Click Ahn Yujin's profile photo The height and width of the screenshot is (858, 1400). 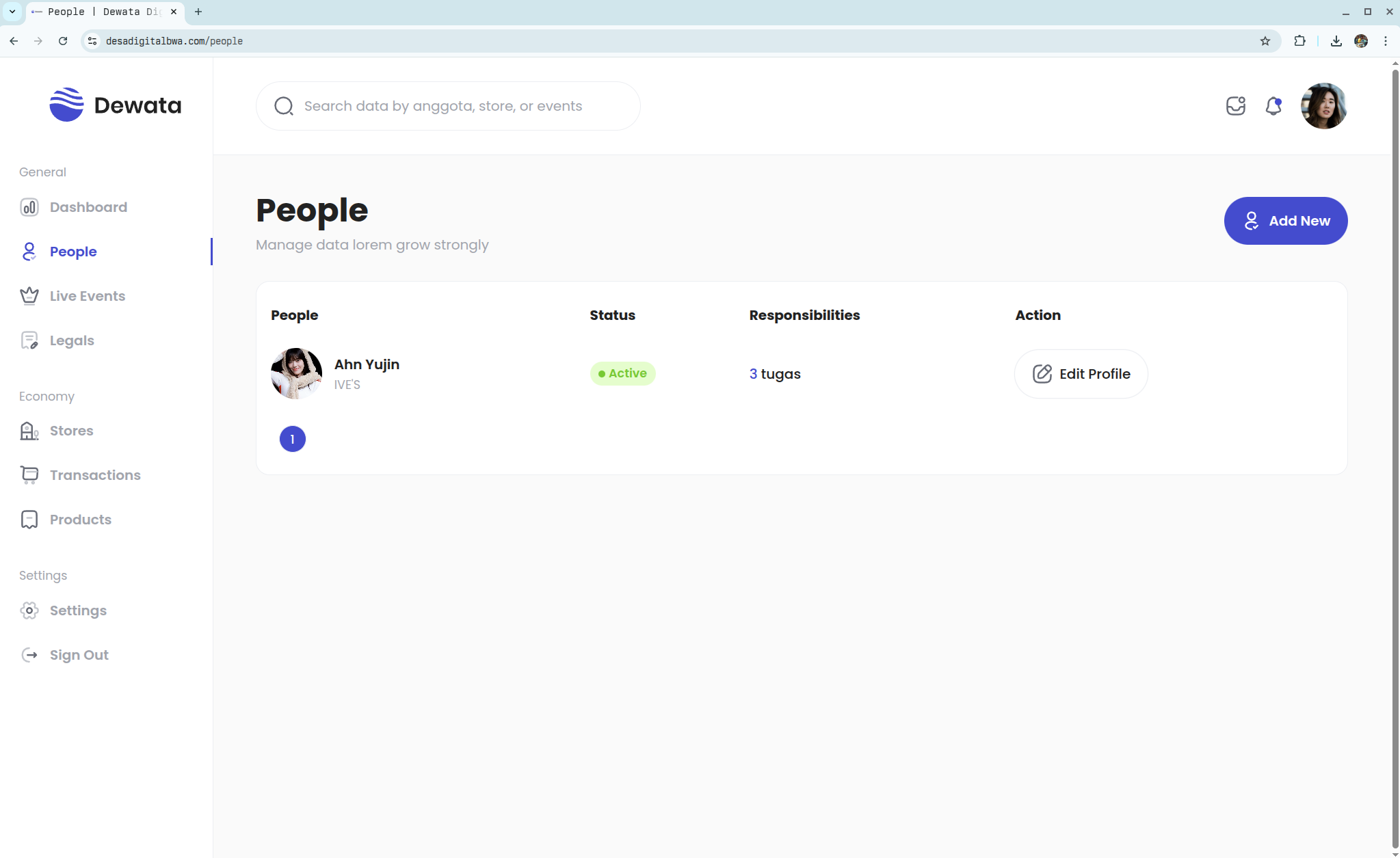[296, 373]
